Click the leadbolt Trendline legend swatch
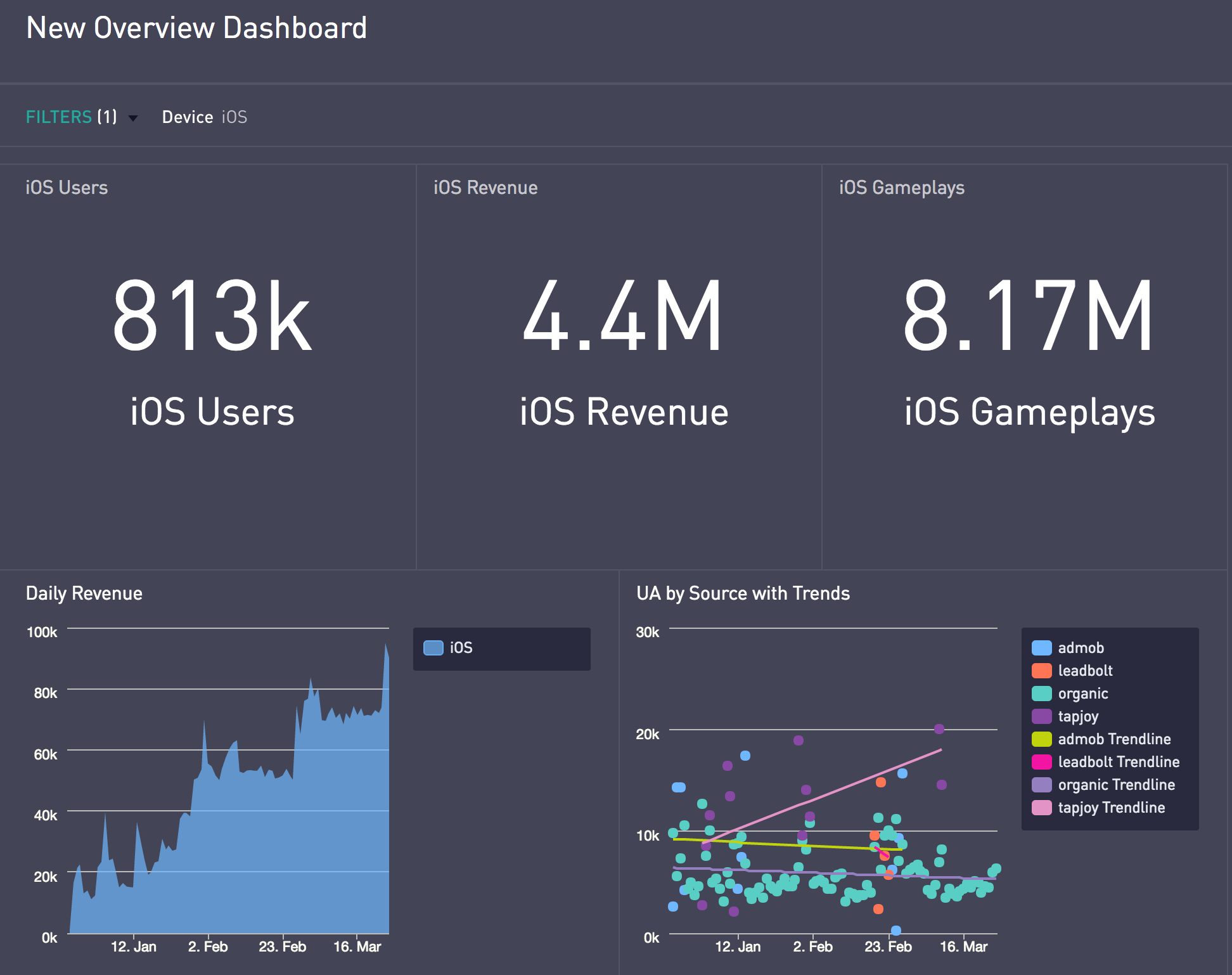 click(x=1041, y=762)
